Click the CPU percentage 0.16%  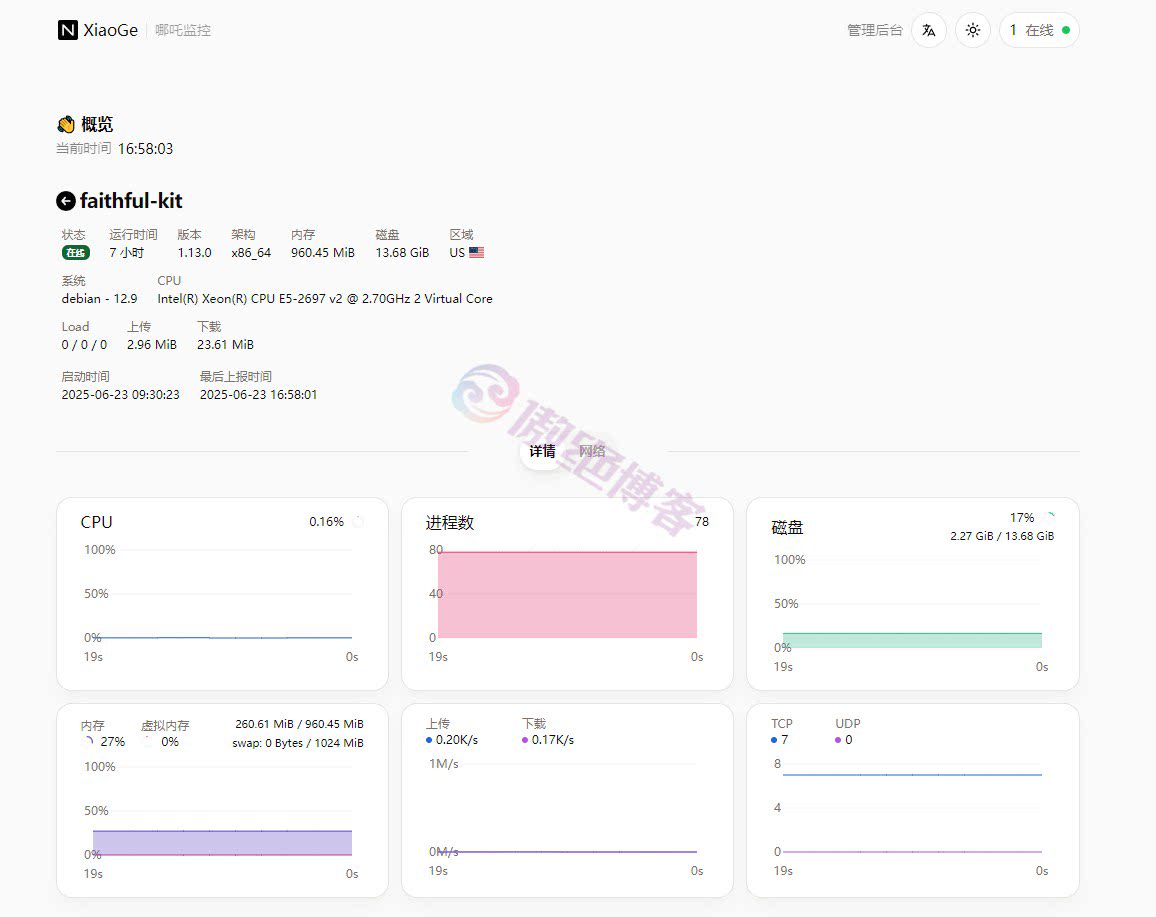click(x=327, y=522)
